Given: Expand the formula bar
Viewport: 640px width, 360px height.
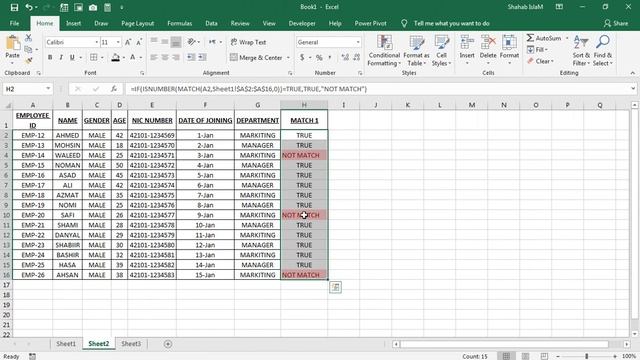Looking at the screenshot, I should coord(633,89).
